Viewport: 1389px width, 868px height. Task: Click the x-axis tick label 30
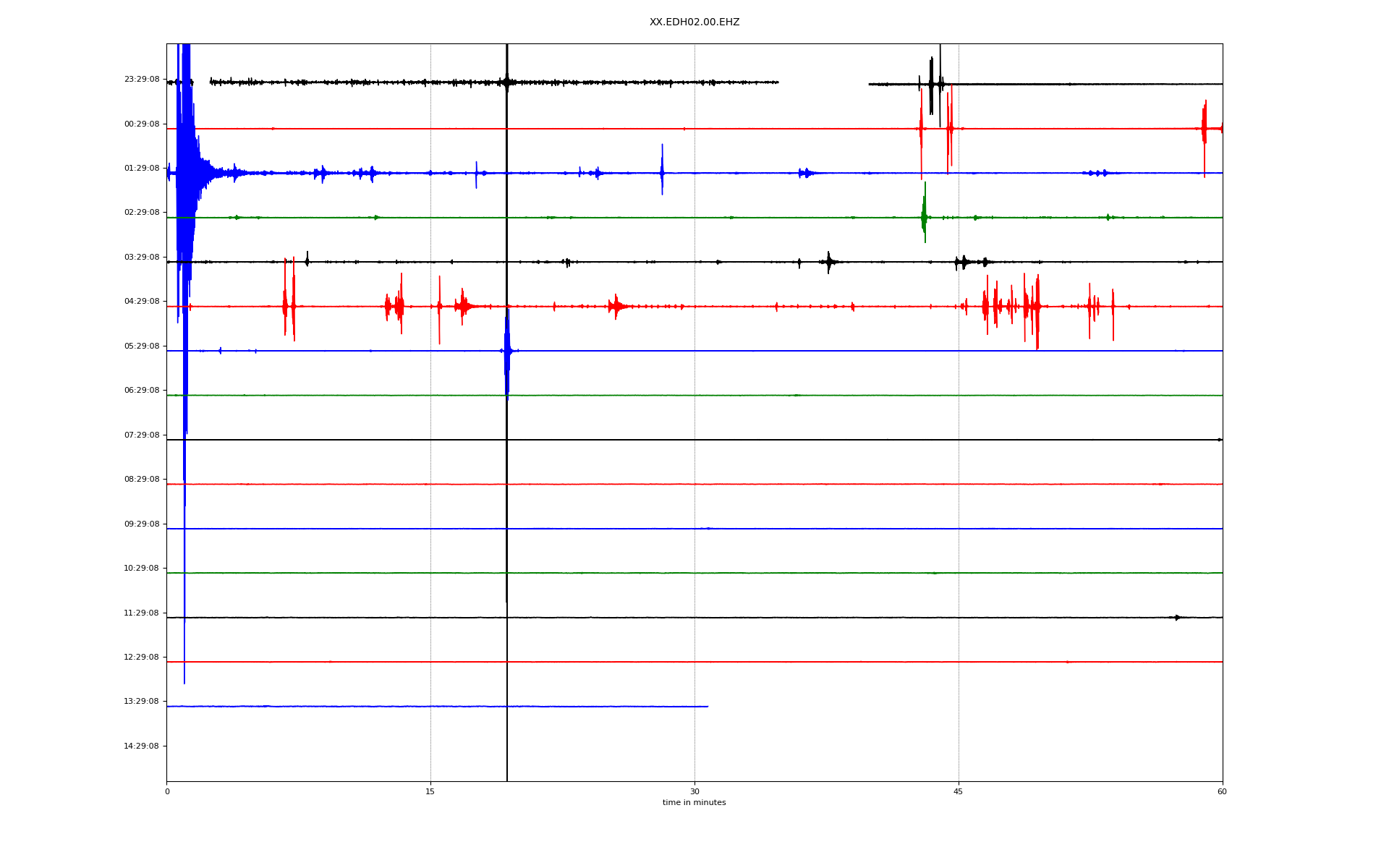click(694, 792)
